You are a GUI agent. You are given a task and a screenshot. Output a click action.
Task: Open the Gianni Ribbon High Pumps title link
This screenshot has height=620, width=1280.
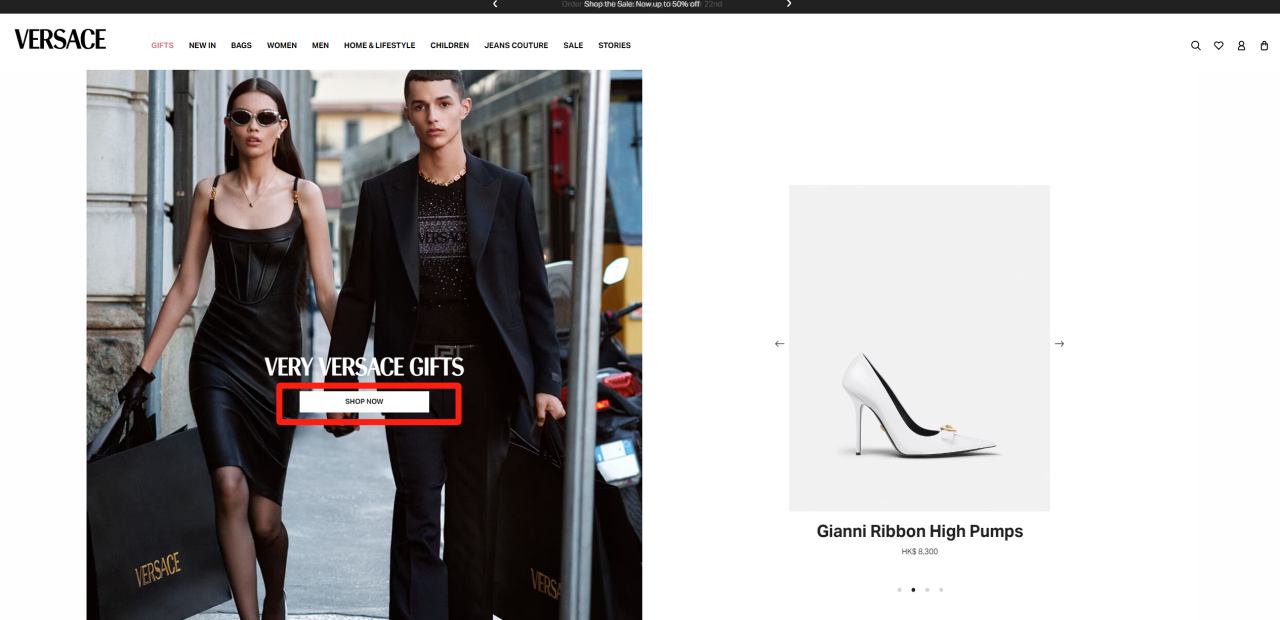(x=919, y=531)
